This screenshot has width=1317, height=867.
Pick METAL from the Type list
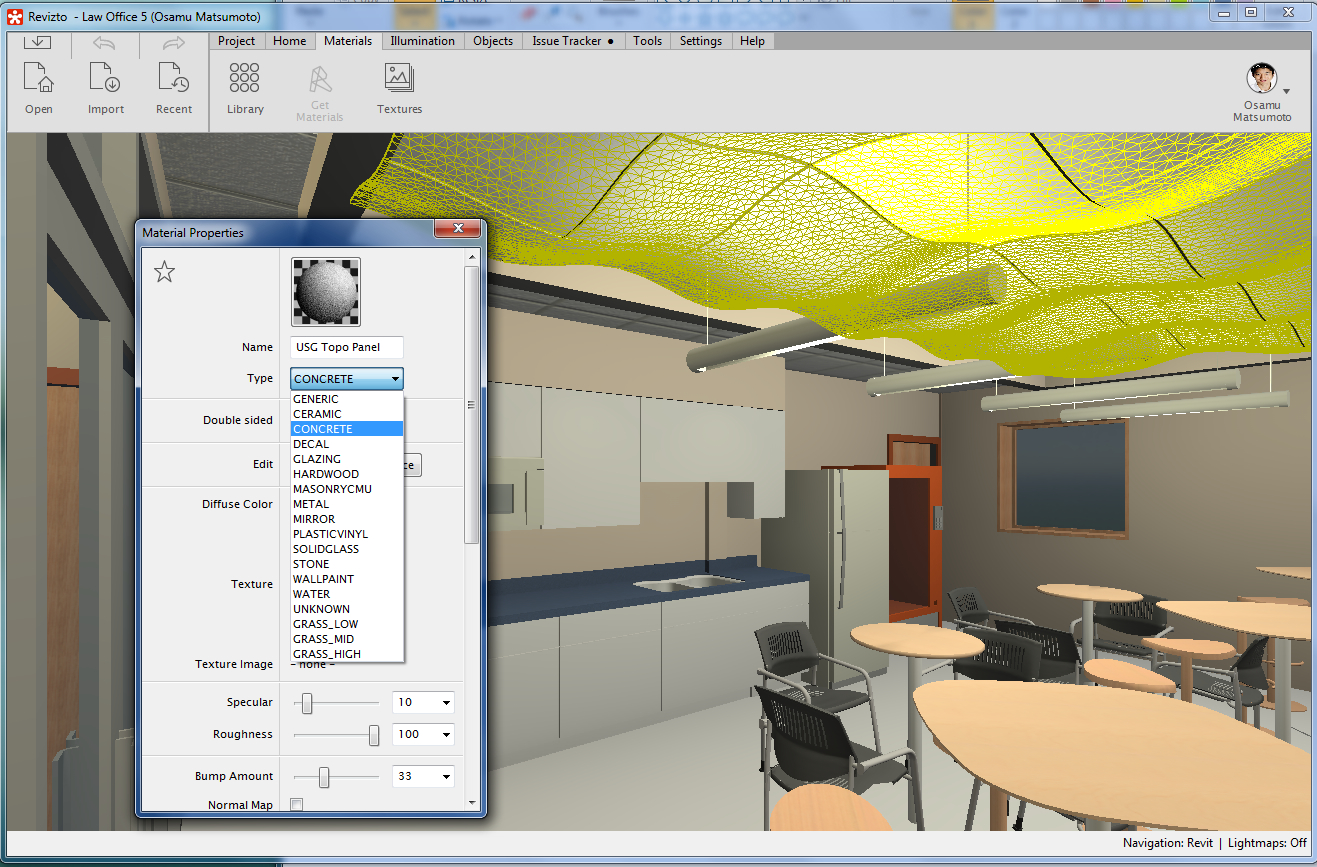[347, 504]
